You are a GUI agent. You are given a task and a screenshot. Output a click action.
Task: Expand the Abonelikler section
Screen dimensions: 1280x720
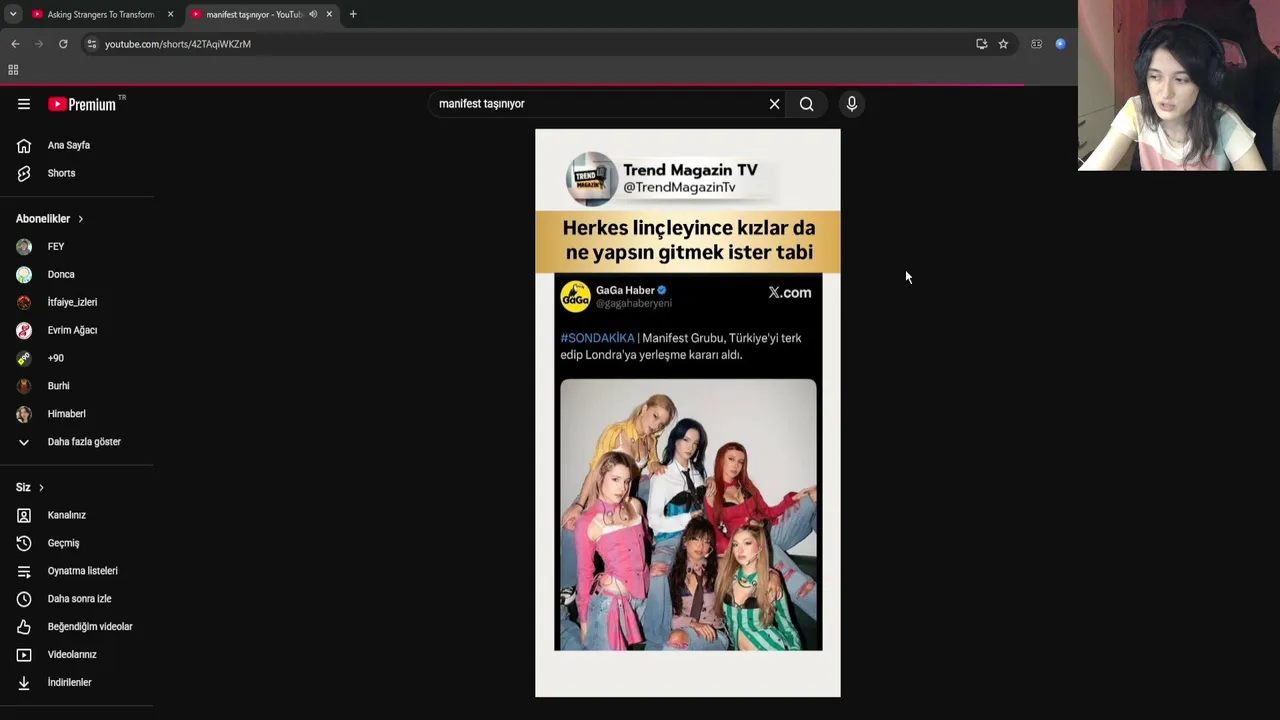pyautogui.click(x=50, y=219)
